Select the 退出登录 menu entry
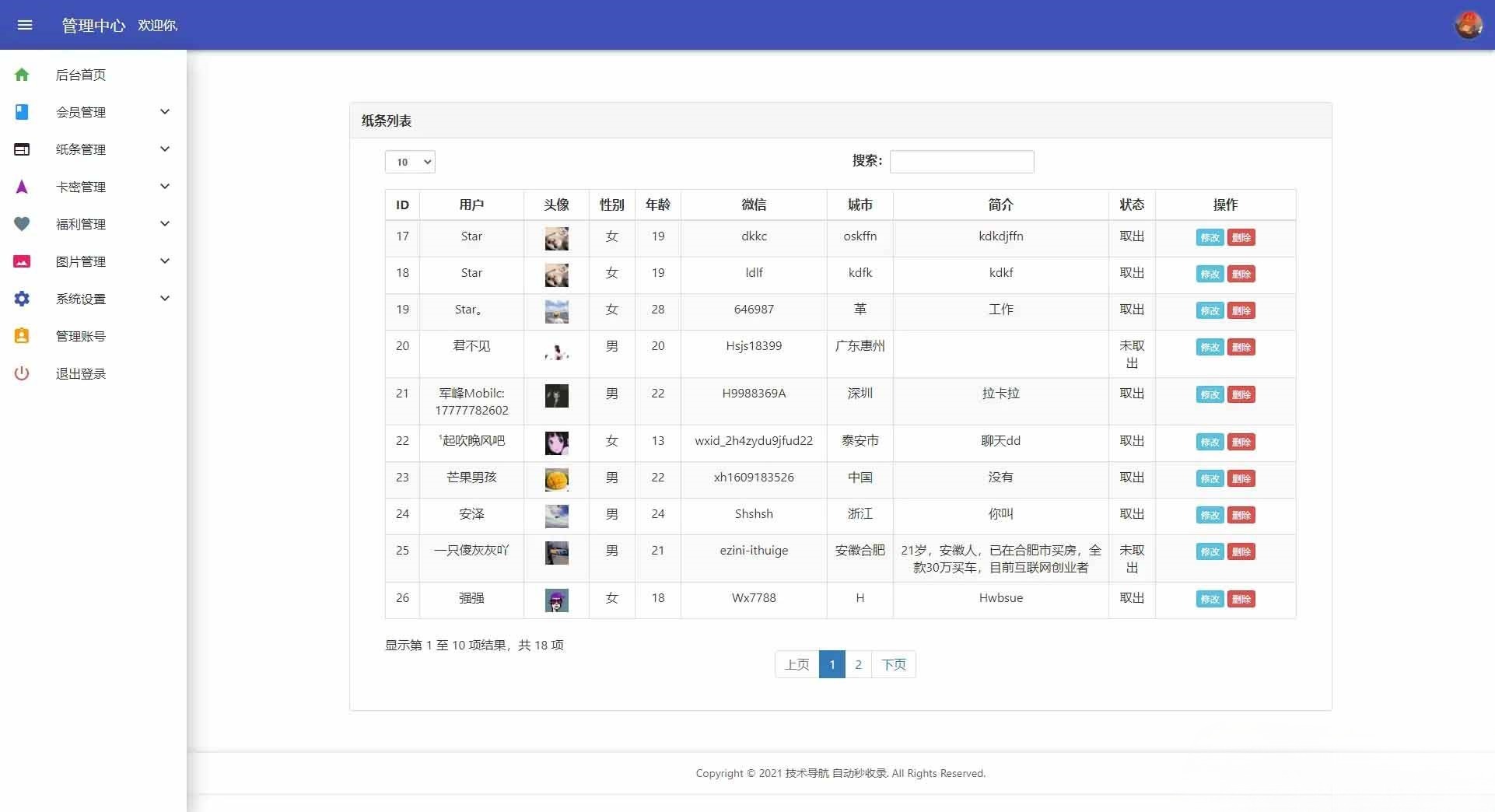Image resolution: width=1495 pixels, height=812 pixels. point(81,373)
